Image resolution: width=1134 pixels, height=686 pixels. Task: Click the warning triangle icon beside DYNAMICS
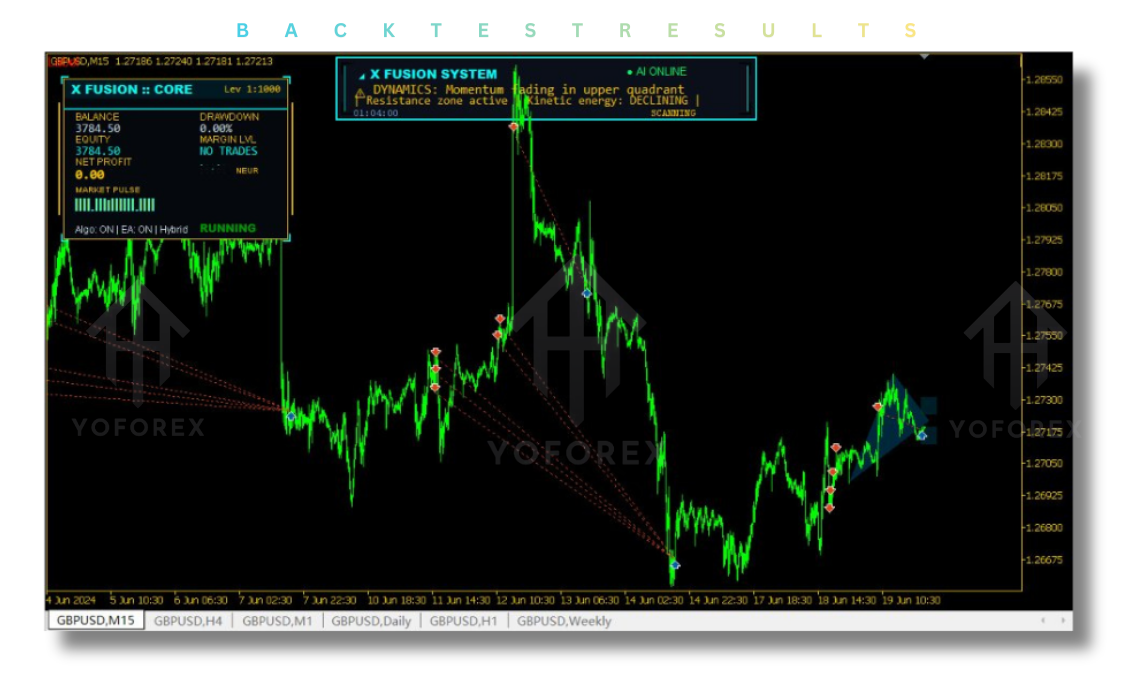(360, 92)
